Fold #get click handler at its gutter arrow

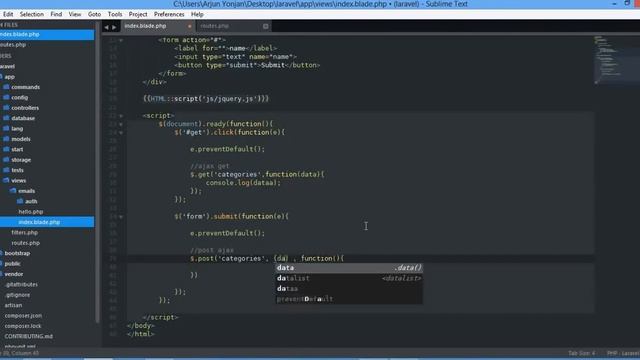[x=121, y=133]
